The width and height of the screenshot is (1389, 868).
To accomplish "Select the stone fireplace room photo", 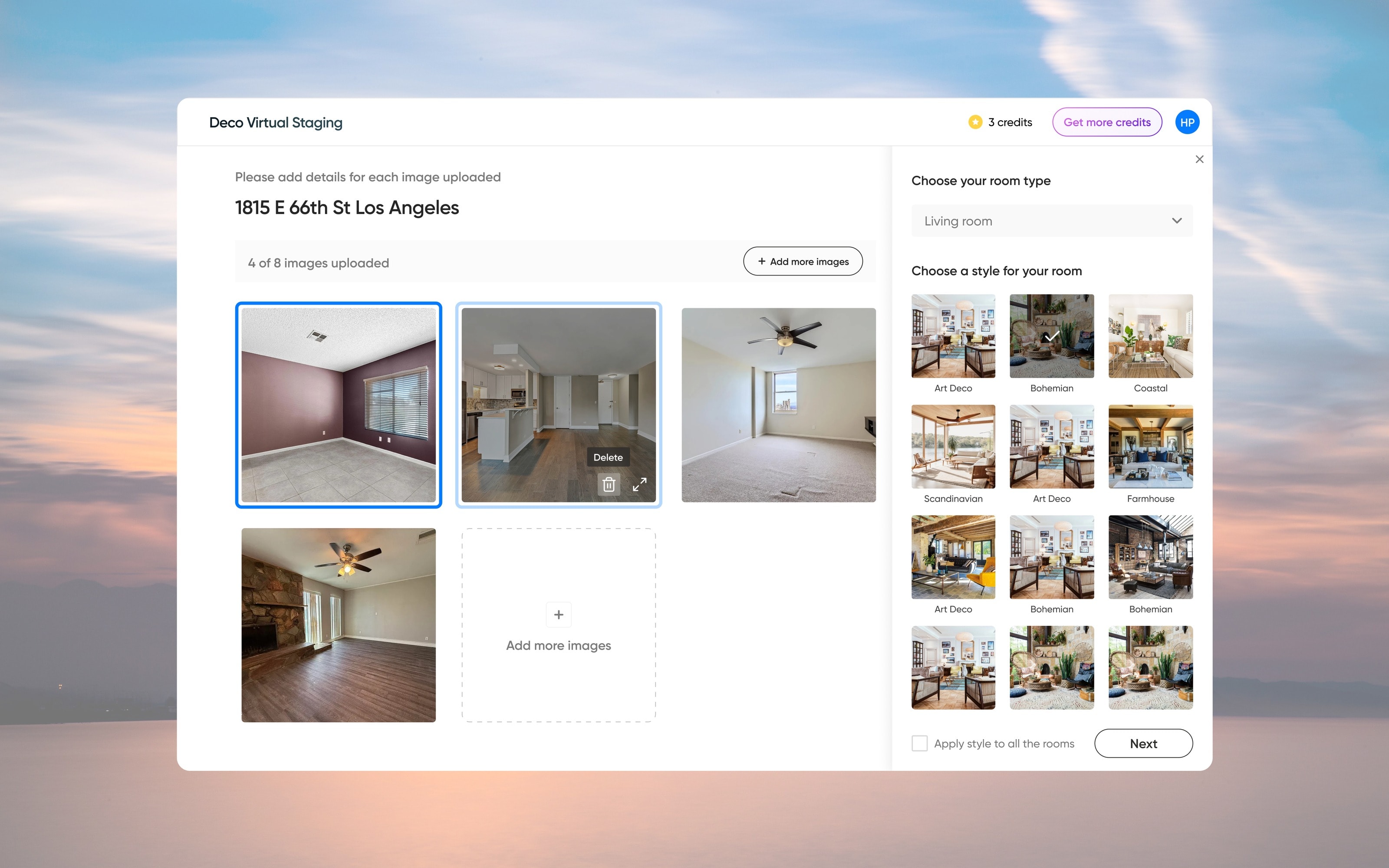I will (x=339, y=625).
